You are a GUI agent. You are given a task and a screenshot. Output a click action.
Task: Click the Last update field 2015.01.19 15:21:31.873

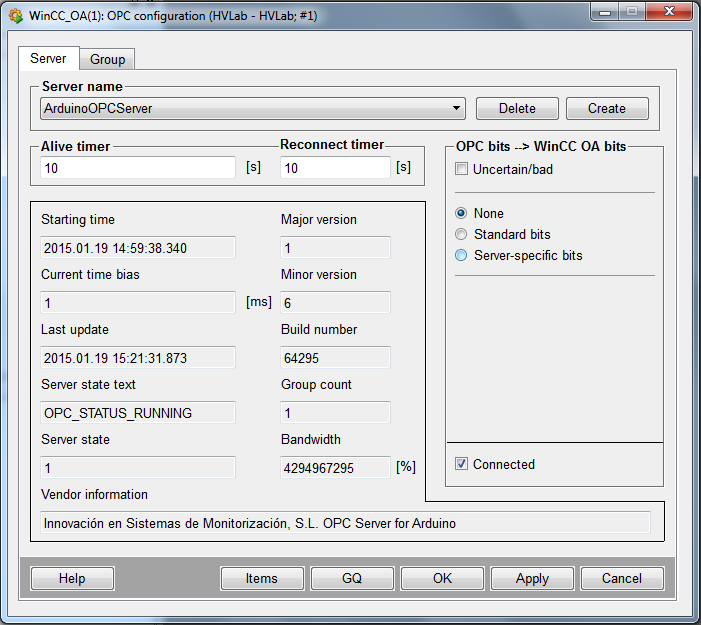tap(138, 358)
